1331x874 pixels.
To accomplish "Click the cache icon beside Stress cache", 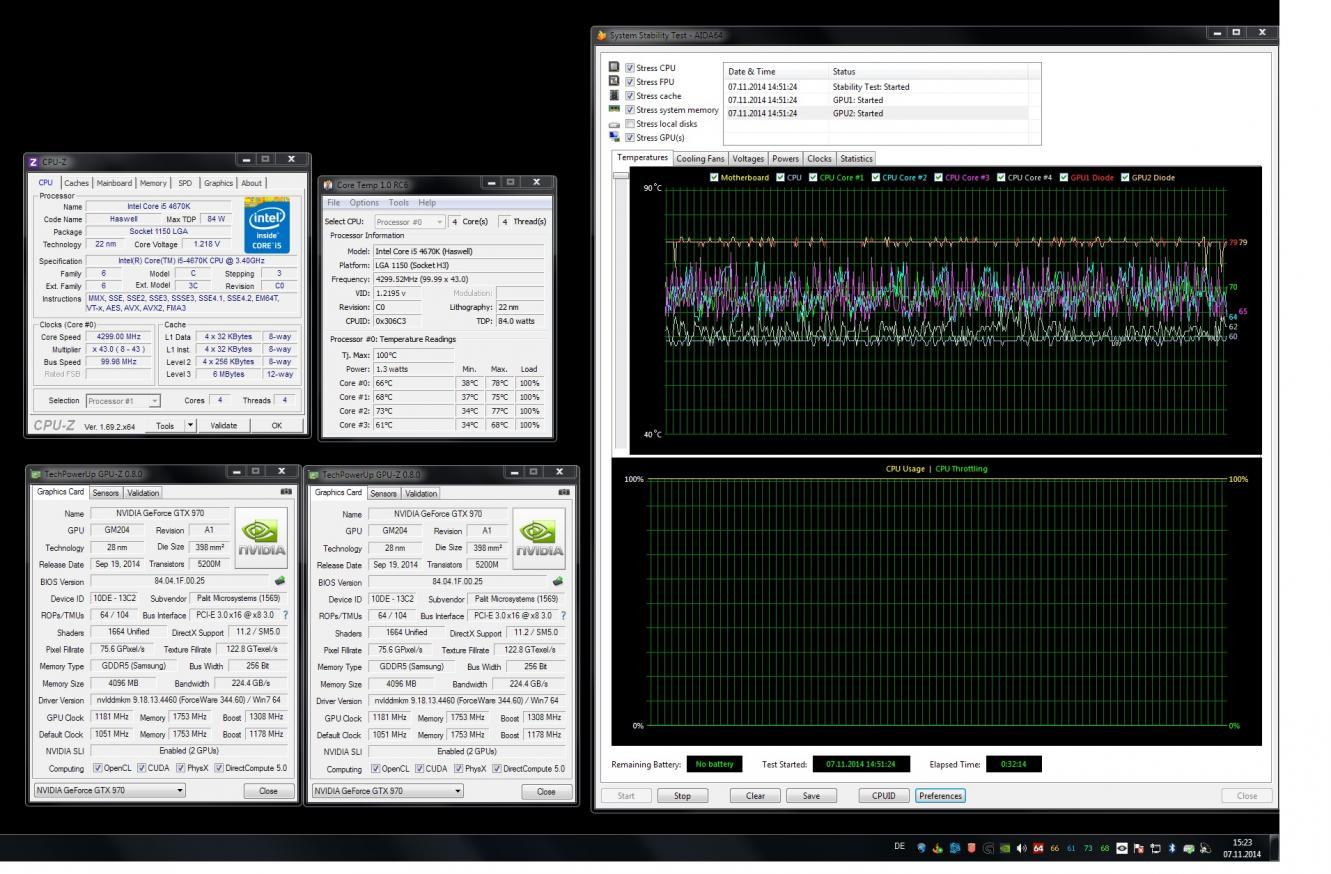I will tap(615, 95).
